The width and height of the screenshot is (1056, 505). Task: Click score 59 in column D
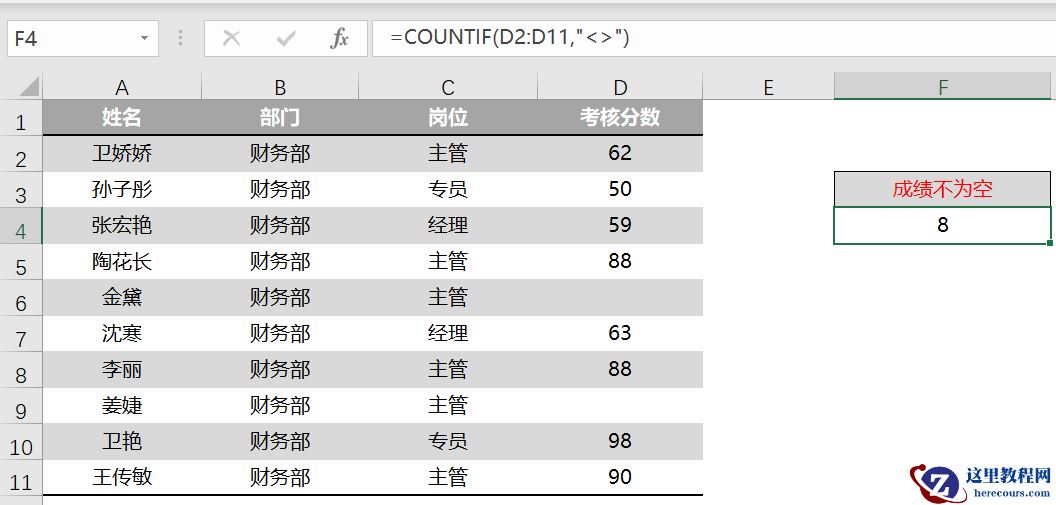pyautogui.click(x=620, y=225)
